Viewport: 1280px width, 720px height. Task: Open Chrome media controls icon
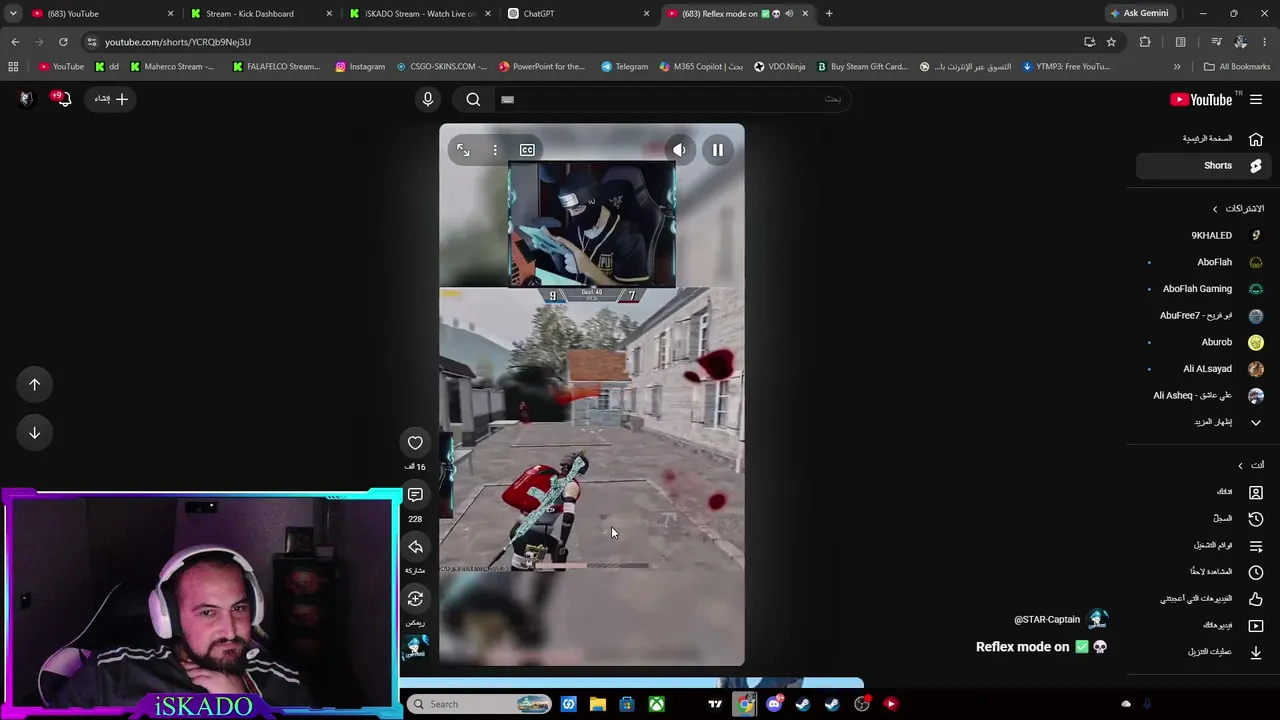pos(1216,42)
